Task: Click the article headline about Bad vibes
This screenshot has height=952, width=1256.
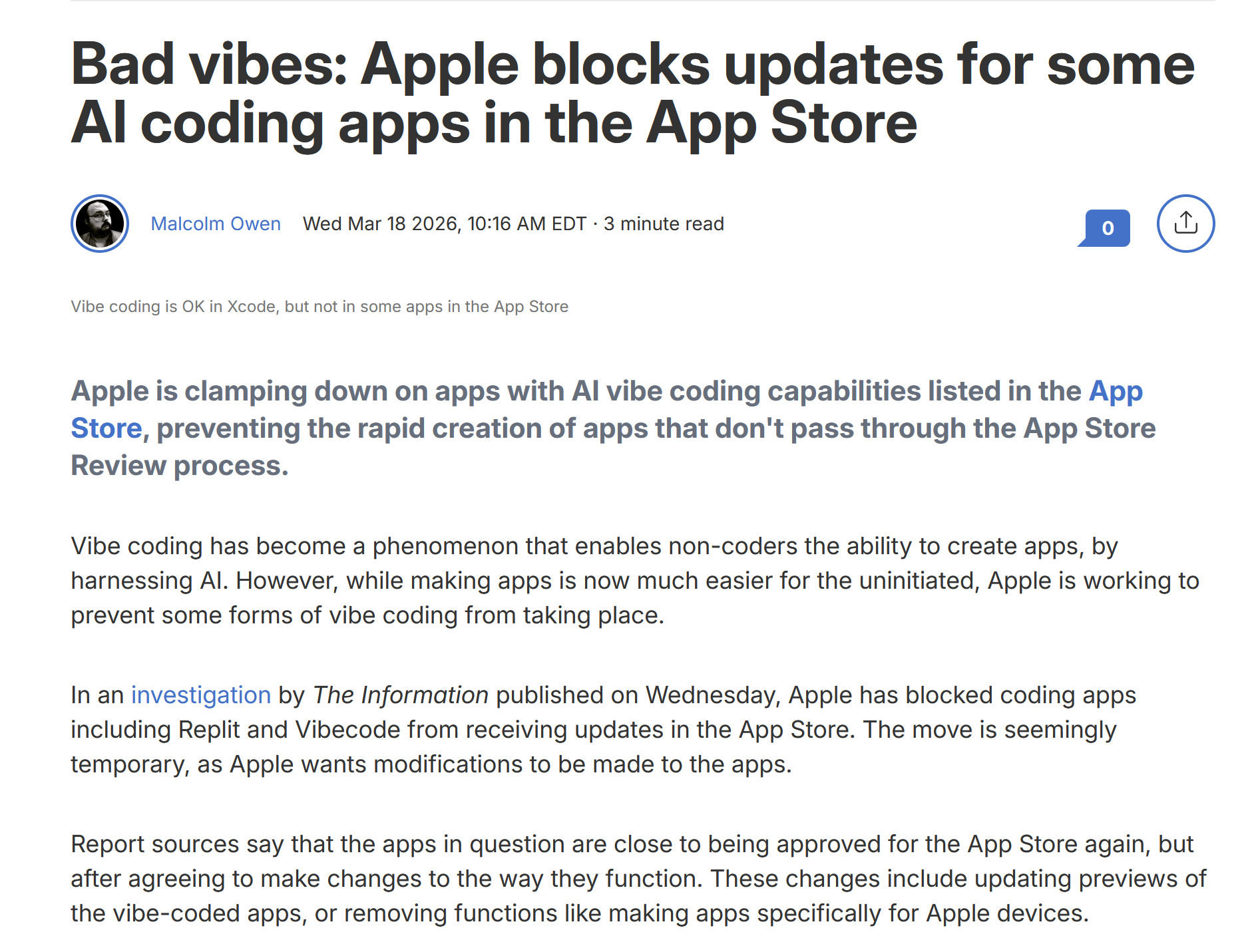Action: tap(632, 93)
